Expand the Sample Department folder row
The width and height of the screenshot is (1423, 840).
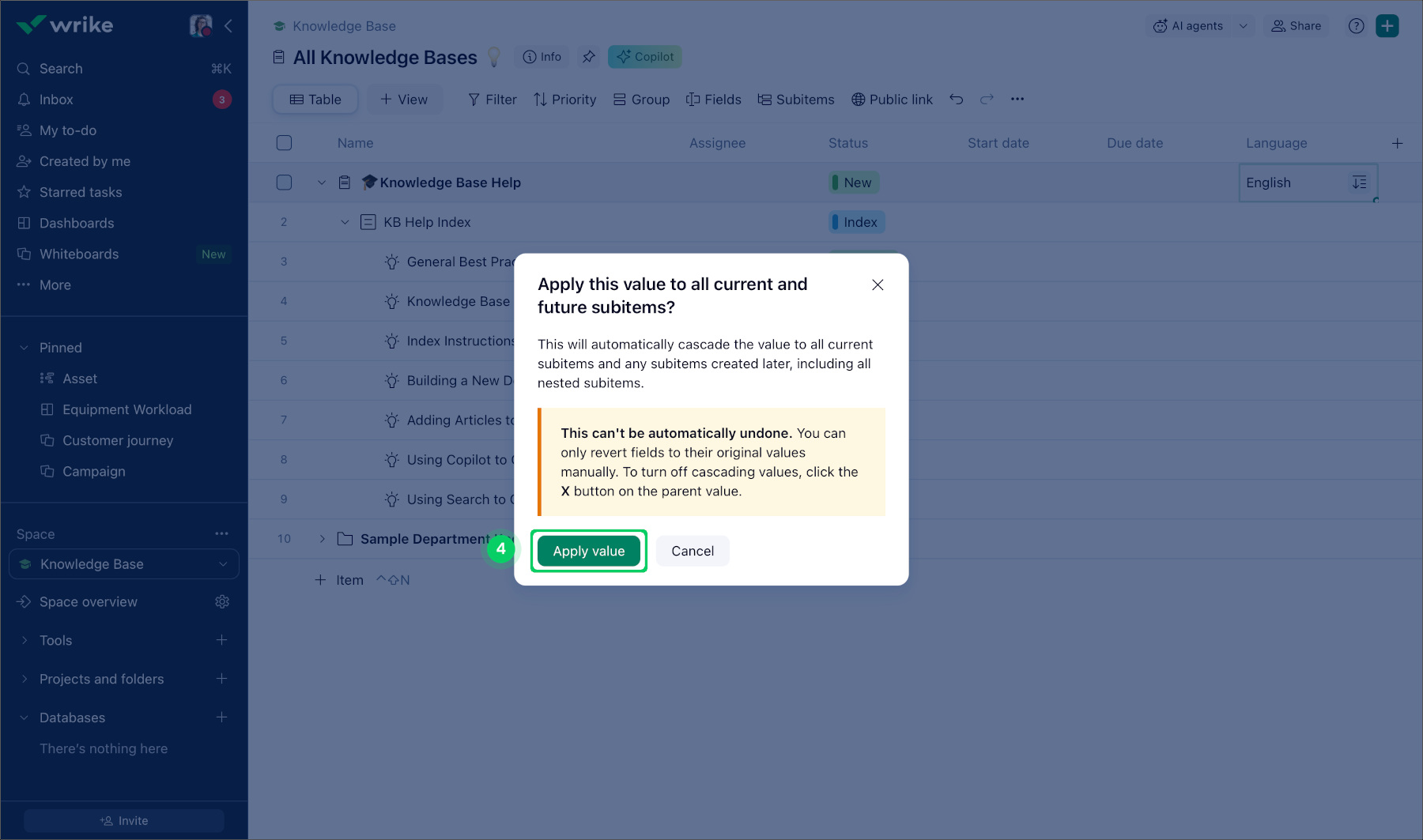click(x=322, y=539)
